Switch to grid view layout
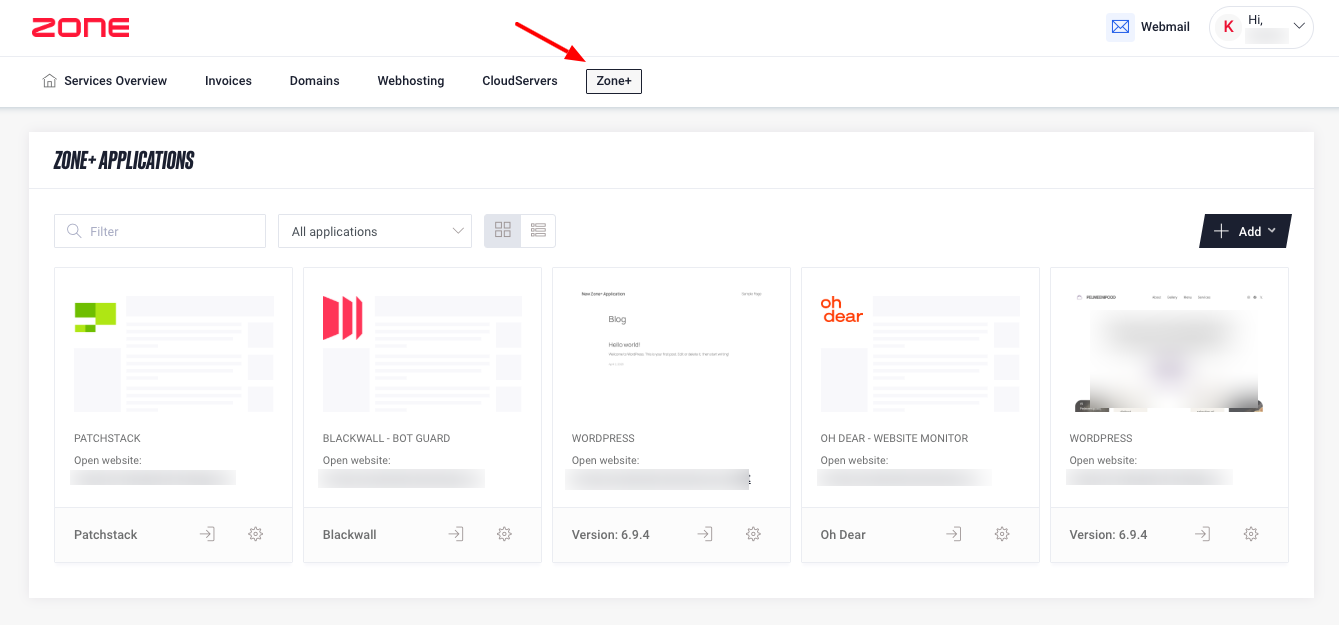This screenshot has height=625, width=1339. coord(503,231)
